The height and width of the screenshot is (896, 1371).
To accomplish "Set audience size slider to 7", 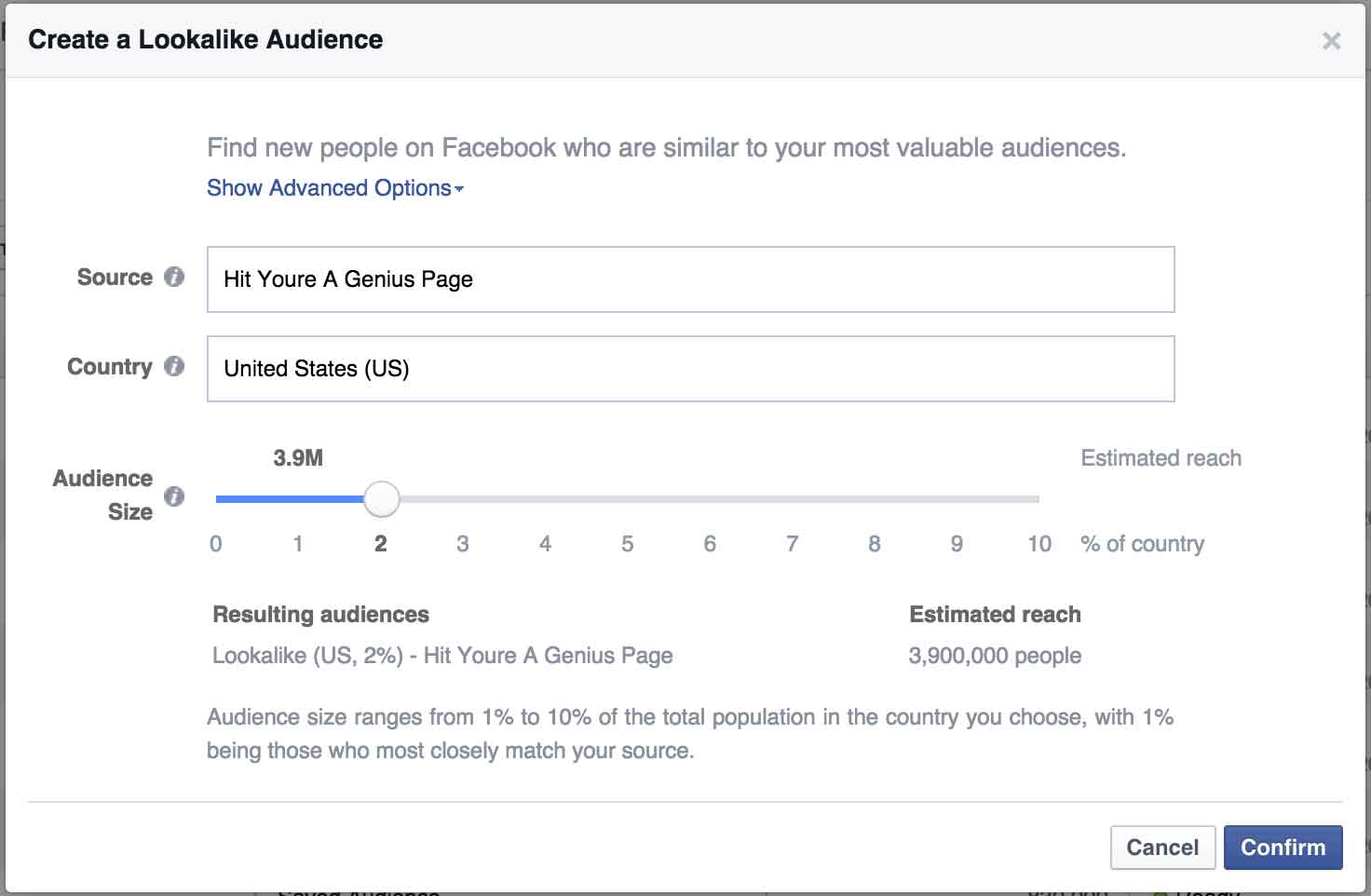I will 792,499.
